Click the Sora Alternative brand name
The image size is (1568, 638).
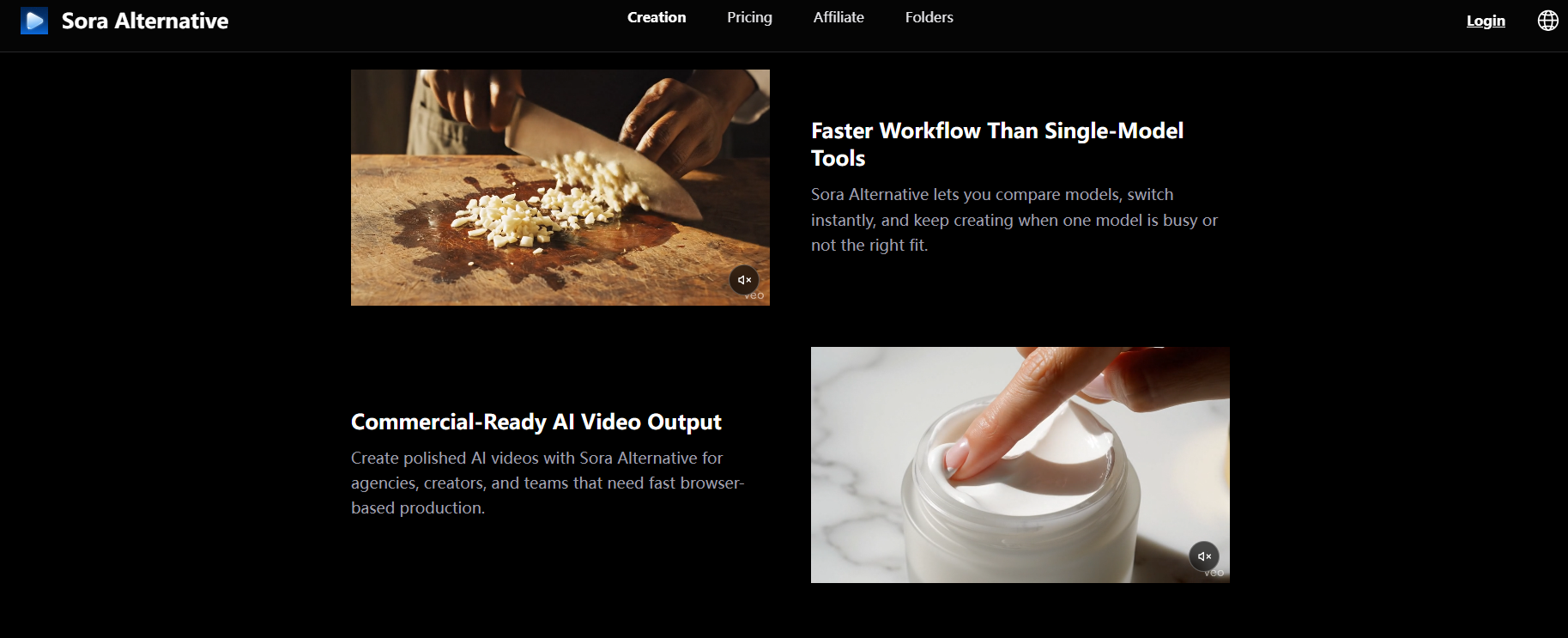coord(145,21)
